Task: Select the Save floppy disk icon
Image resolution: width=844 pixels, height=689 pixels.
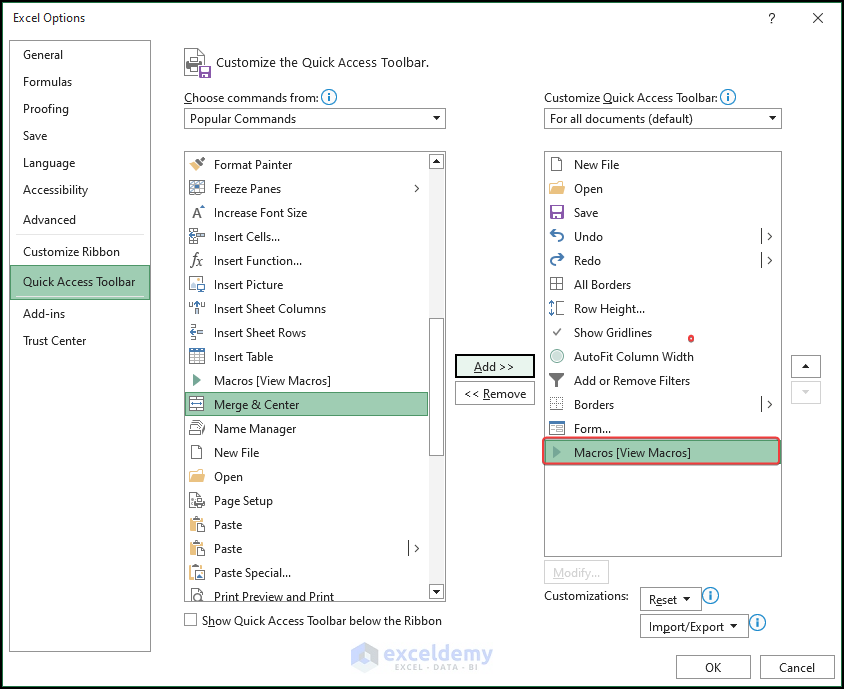Action: [557, 213]
